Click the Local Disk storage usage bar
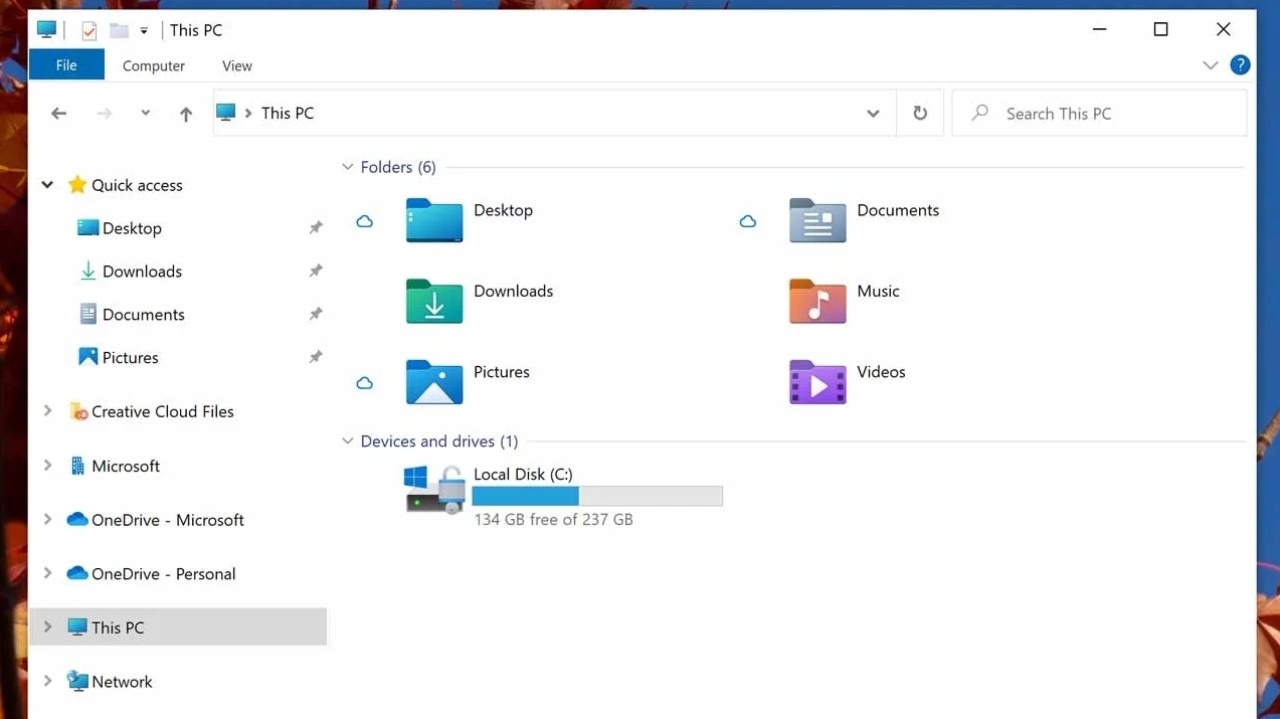Screen dimensions: 1280x719 597,496
